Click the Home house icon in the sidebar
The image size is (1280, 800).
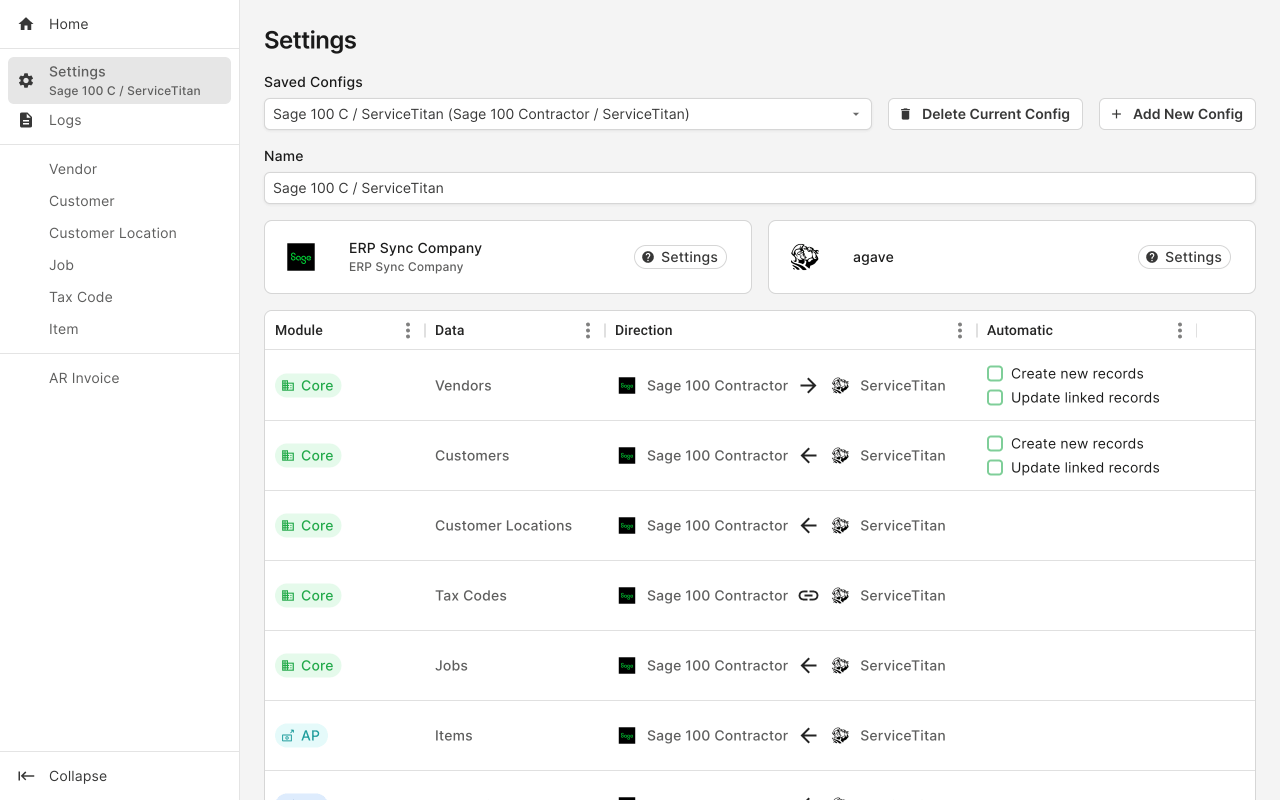[26, 24]
